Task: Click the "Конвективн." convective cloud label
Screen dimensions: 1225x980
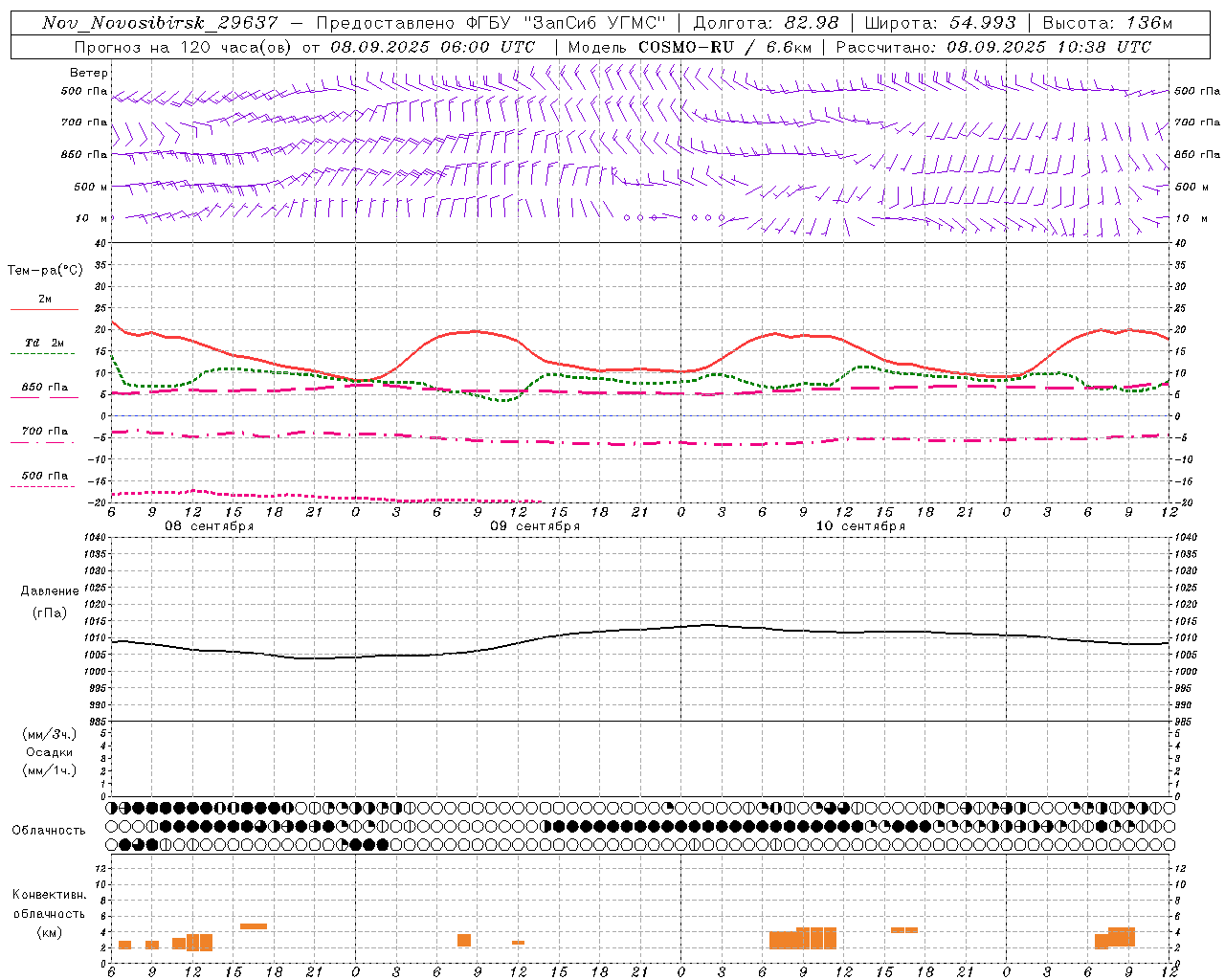Action: 49,895
